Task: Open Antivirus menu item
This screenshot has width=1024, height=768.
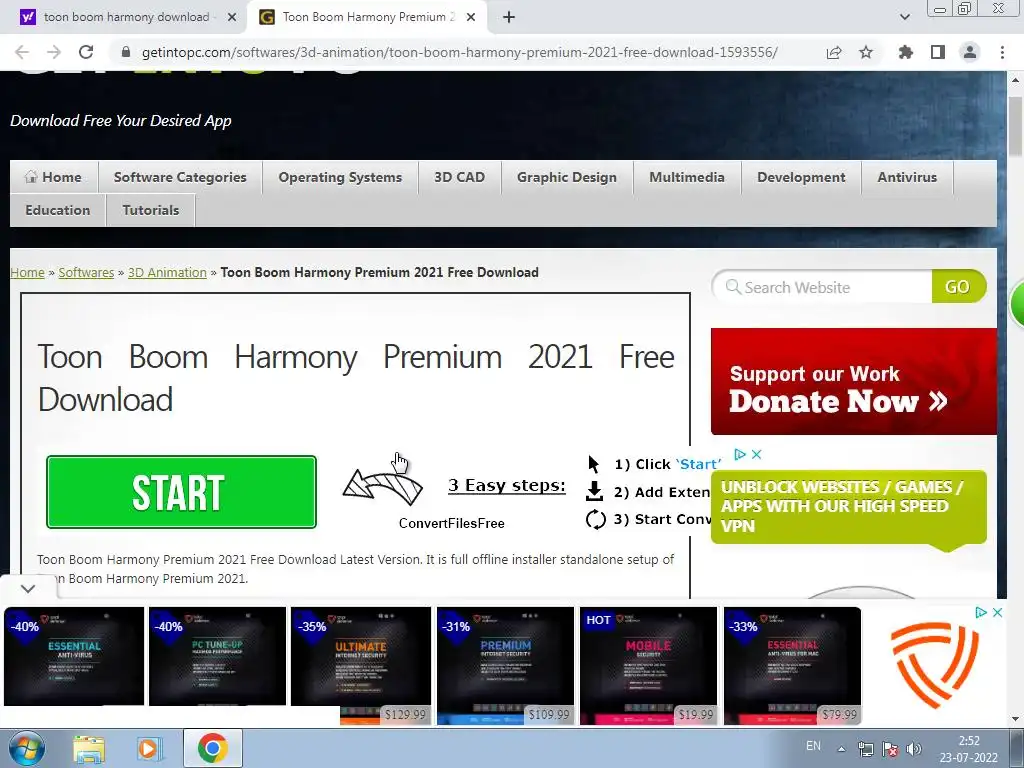Action: (907, 177)
